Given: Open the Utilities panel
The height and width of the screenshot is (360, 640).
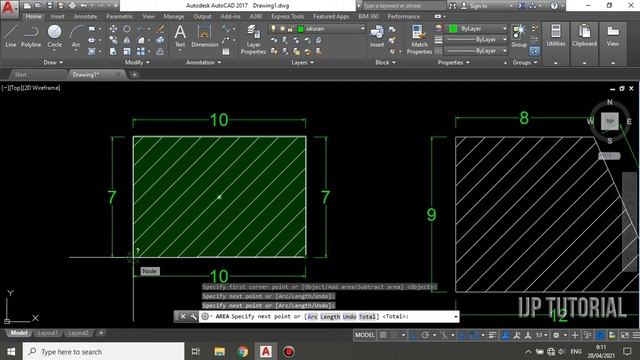Looking at the screenshot, I should (x=556, y=36).
